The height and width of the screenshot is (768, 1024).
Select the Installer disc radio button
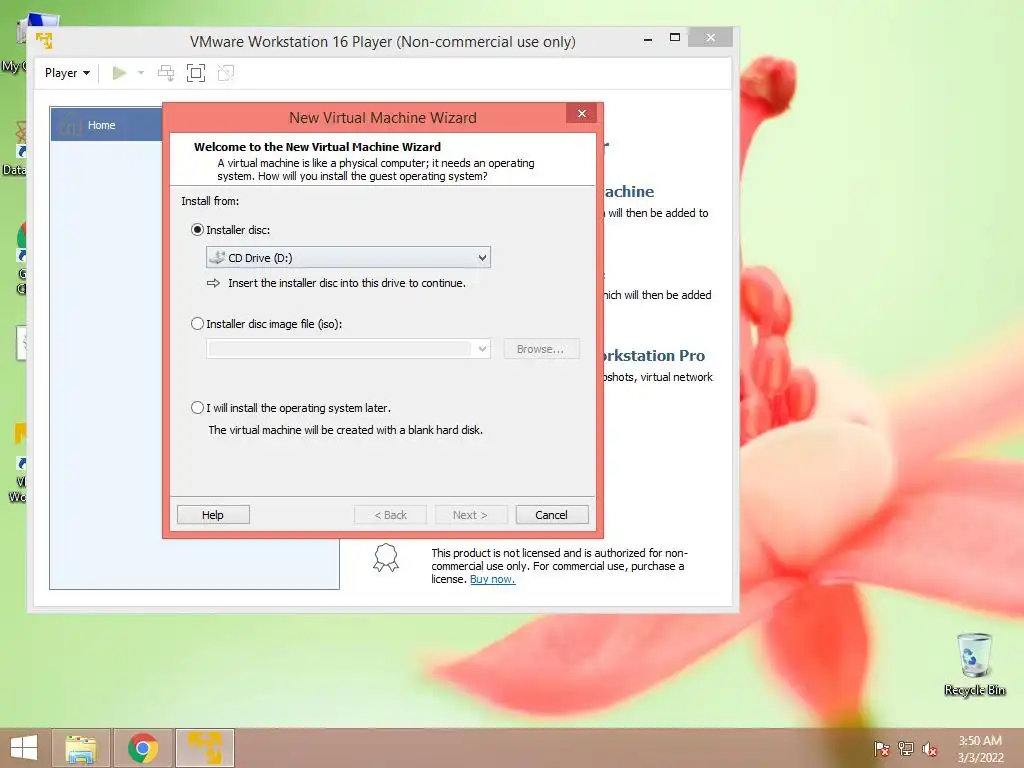point(197,230)
